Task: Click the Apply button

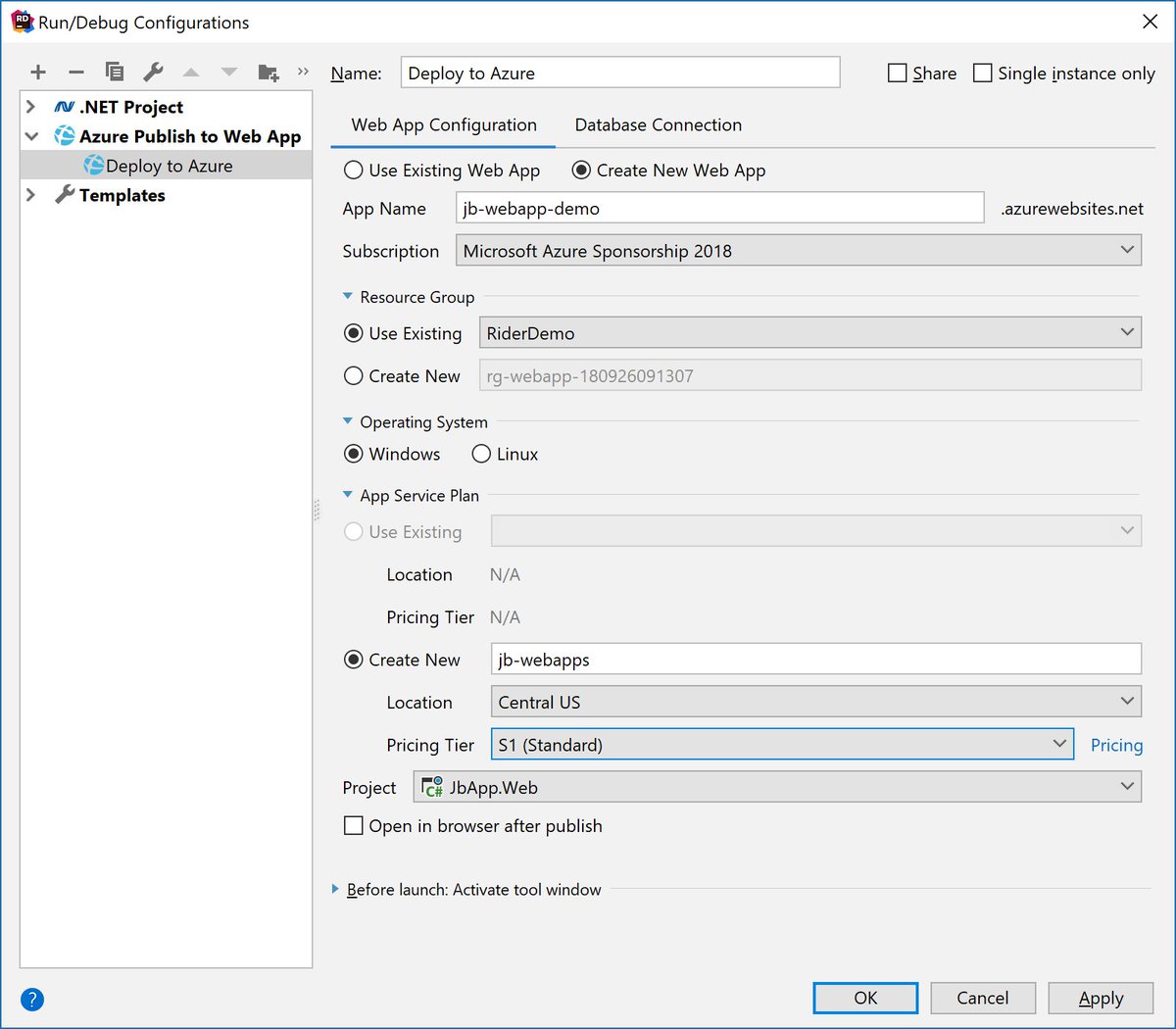Action: click(x=1101, y=998)
